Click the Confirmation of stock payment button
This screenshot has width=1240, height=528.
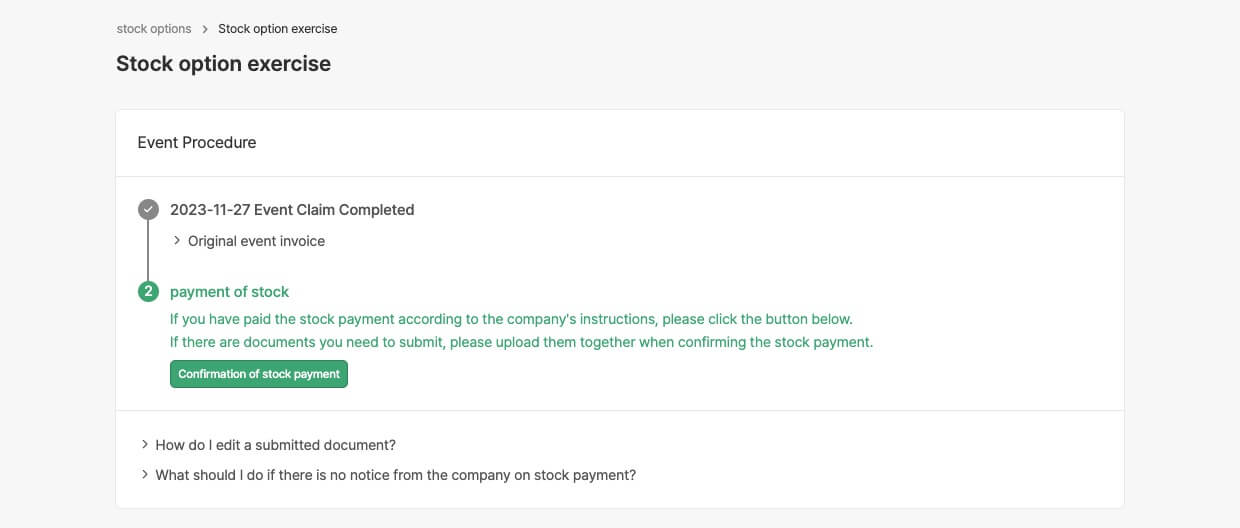click(259, 374)
